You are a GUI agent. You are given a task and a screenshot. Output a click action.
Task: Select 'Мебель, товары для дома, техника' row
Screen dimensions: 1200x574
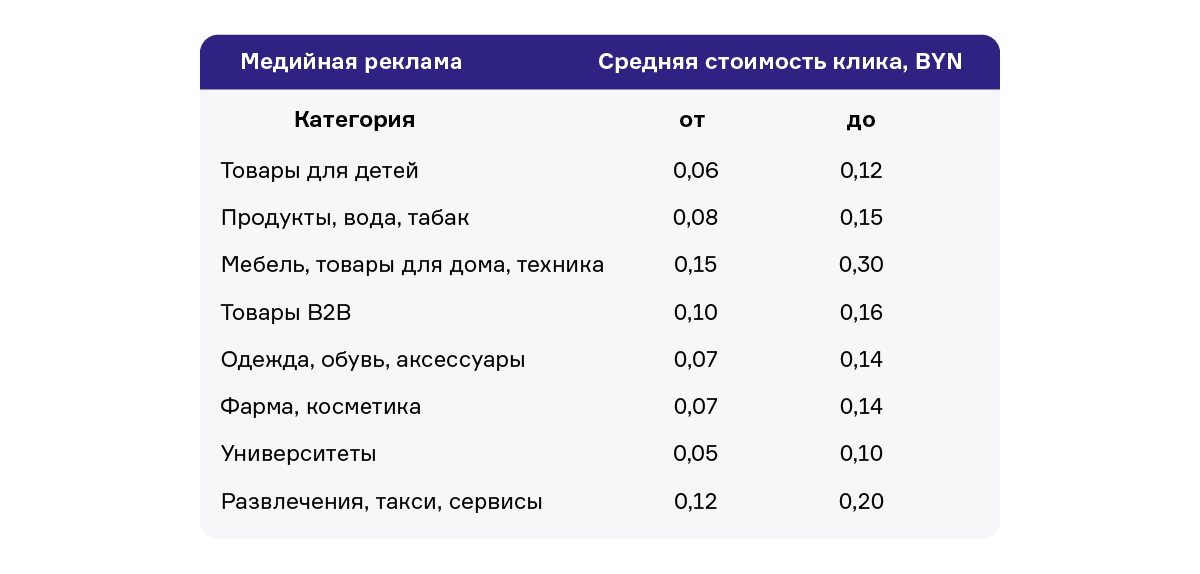[412, 265]
